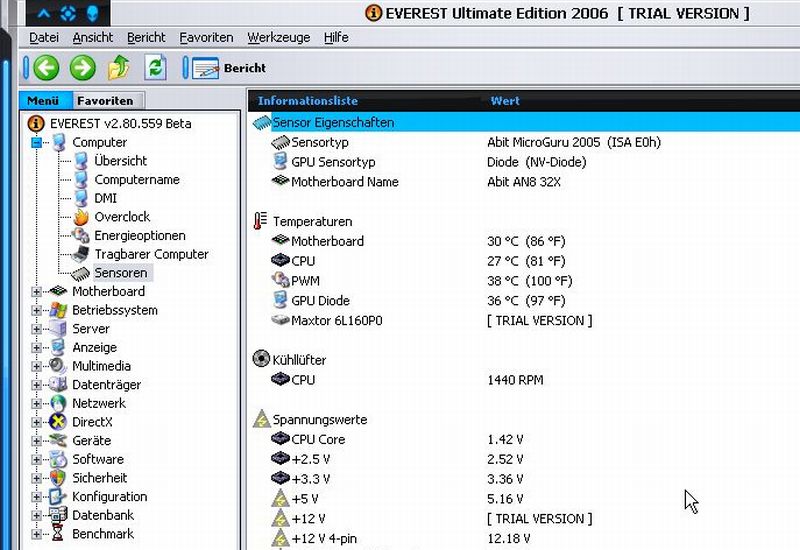Open the Hilfe menu

(336, 37)
